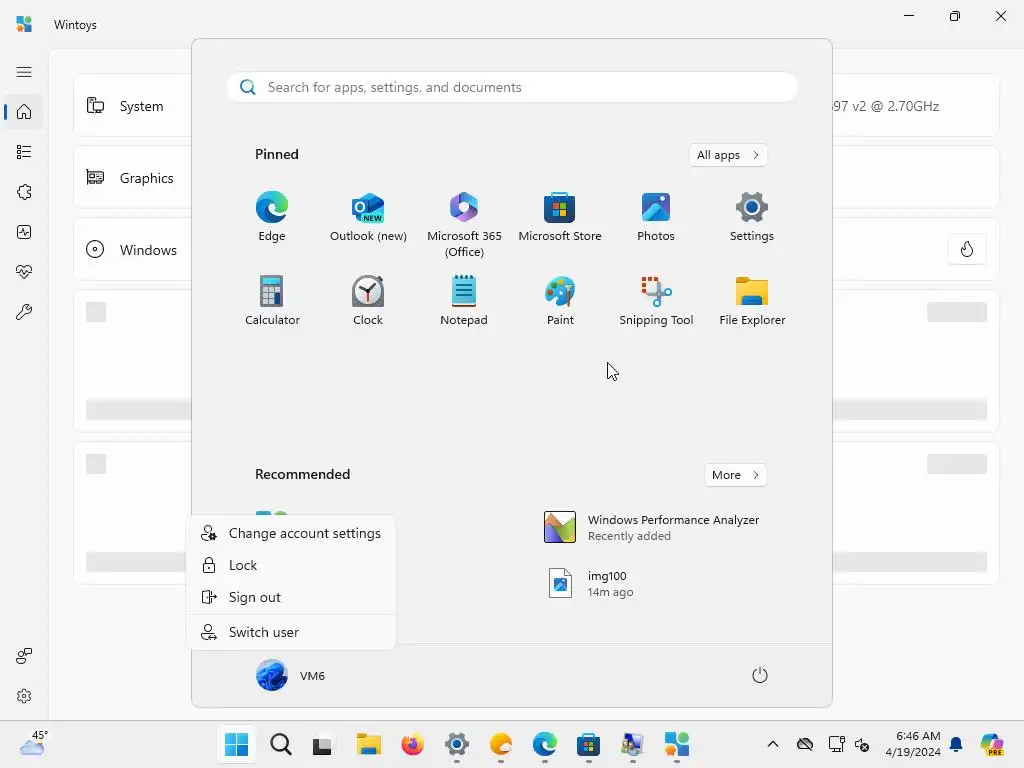This screenshot has width=1024, height=768.
Task: Open Graphics row in Wintoys
Action: point(133,178)
